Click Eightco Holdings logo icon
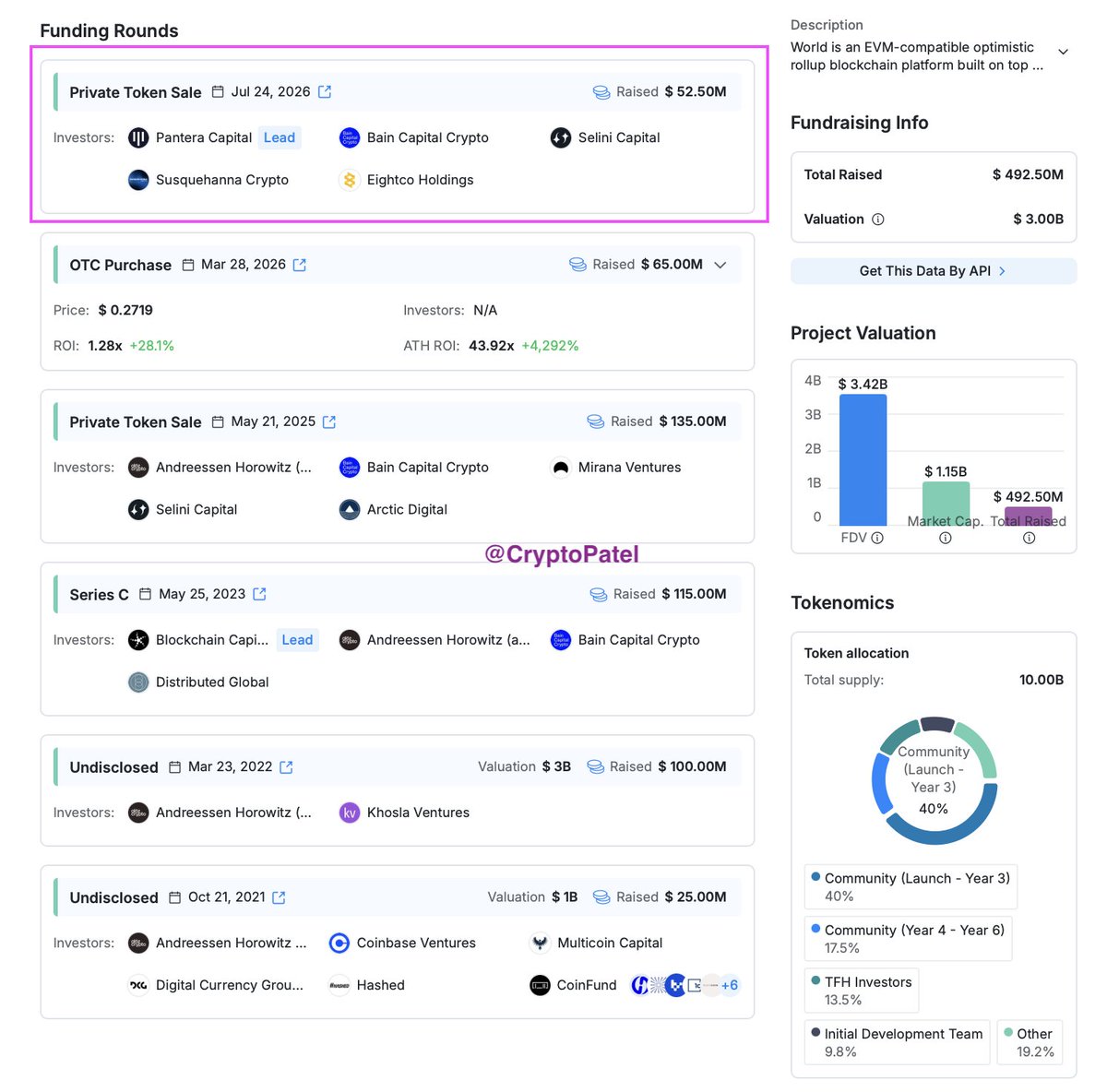This screenshot has width=1107, height=1092. pyautogui.click(x=350, y=180)
